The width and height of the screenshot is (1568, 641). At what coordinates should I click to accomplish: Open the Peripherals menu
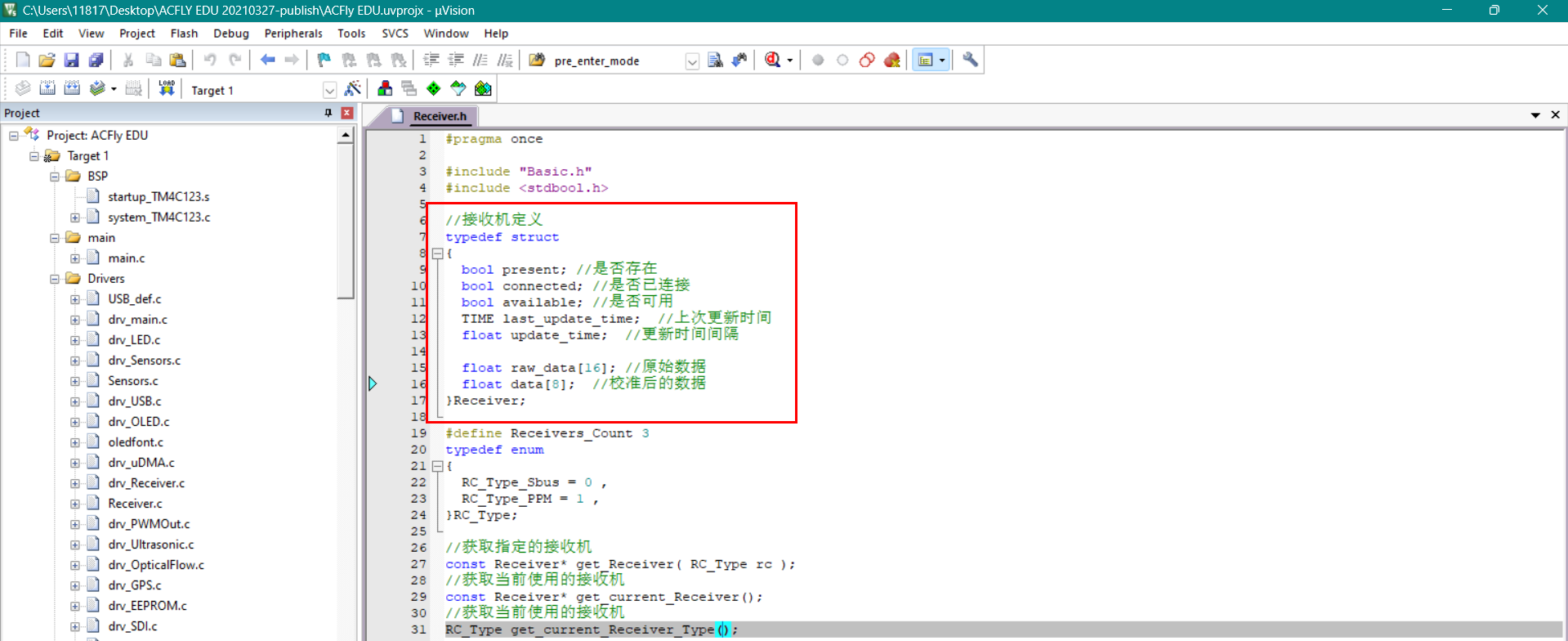pos(293,34)
